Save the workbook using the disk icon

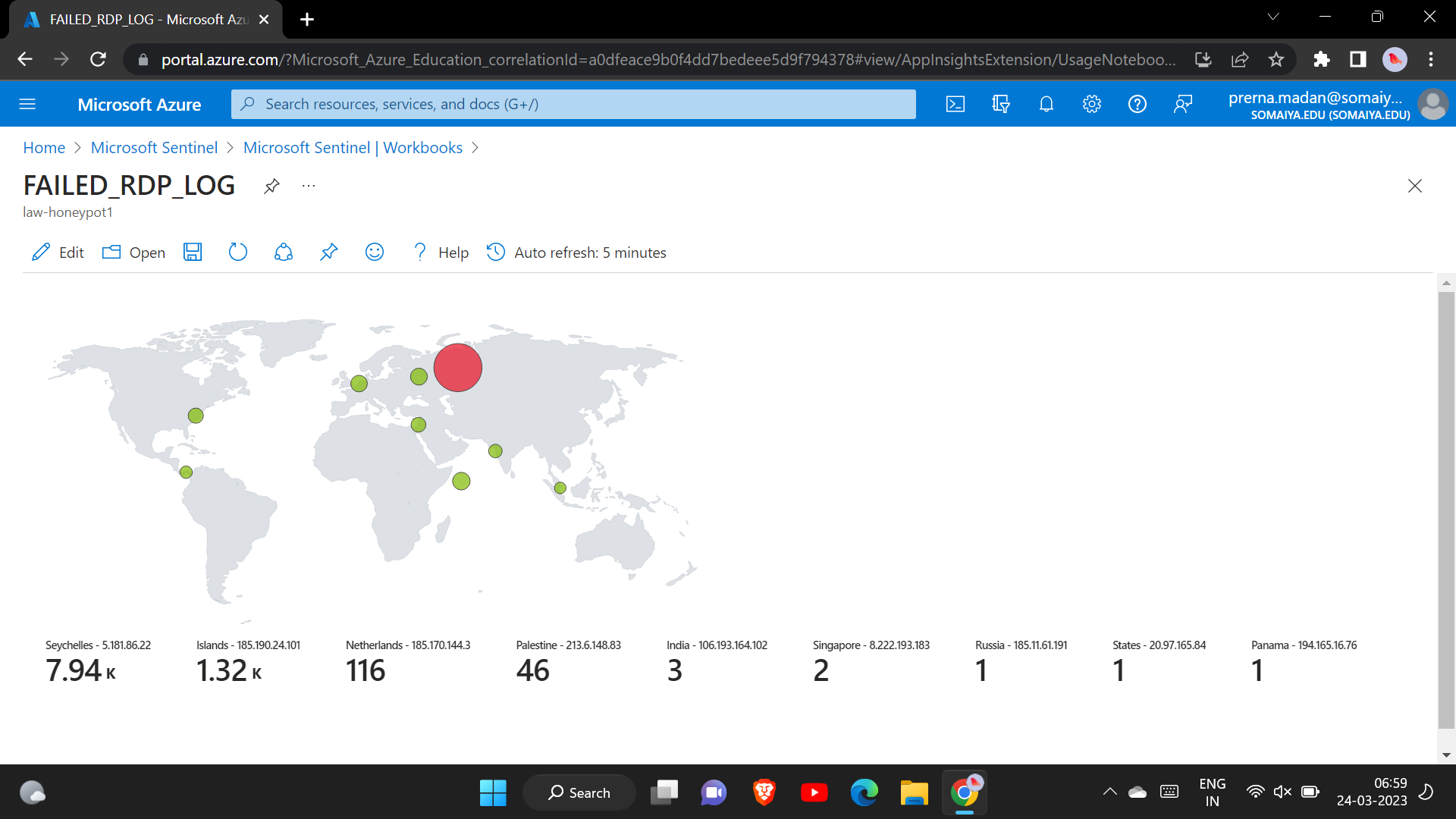tap(193, 253)
